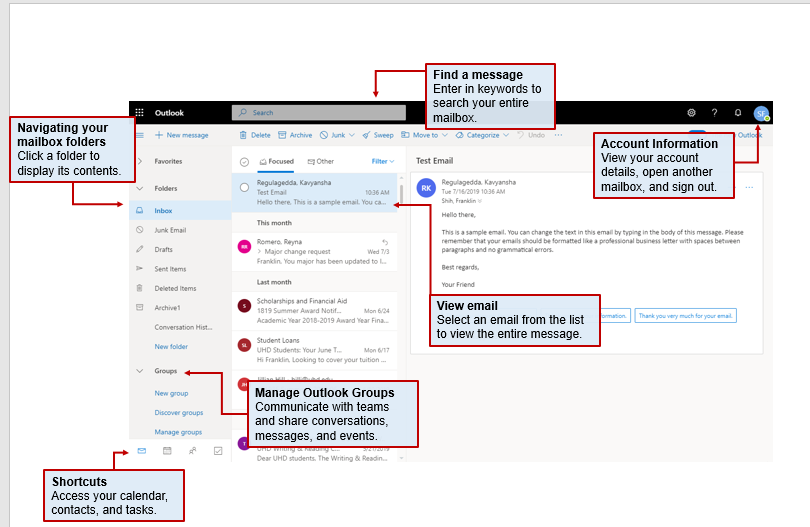The height and width of the screenshot is (527, 810).
Task: Open the Junk dropdown arrow
Action: tap(352, 135)
